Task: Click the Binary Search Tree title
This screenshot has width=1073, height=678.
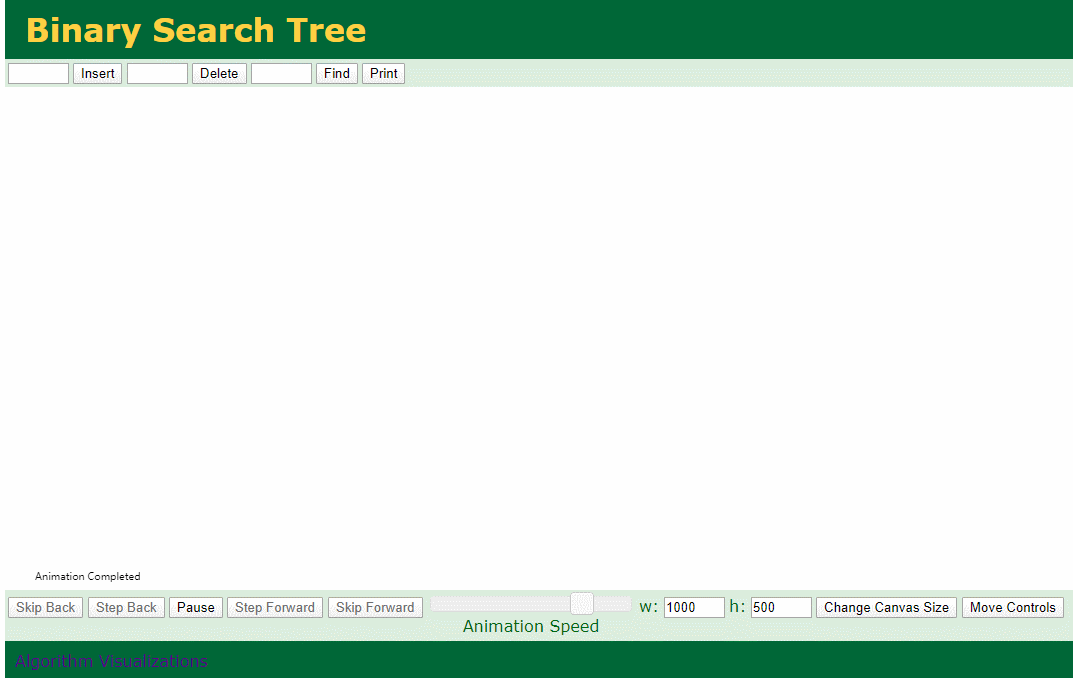Action: point(196,31)
